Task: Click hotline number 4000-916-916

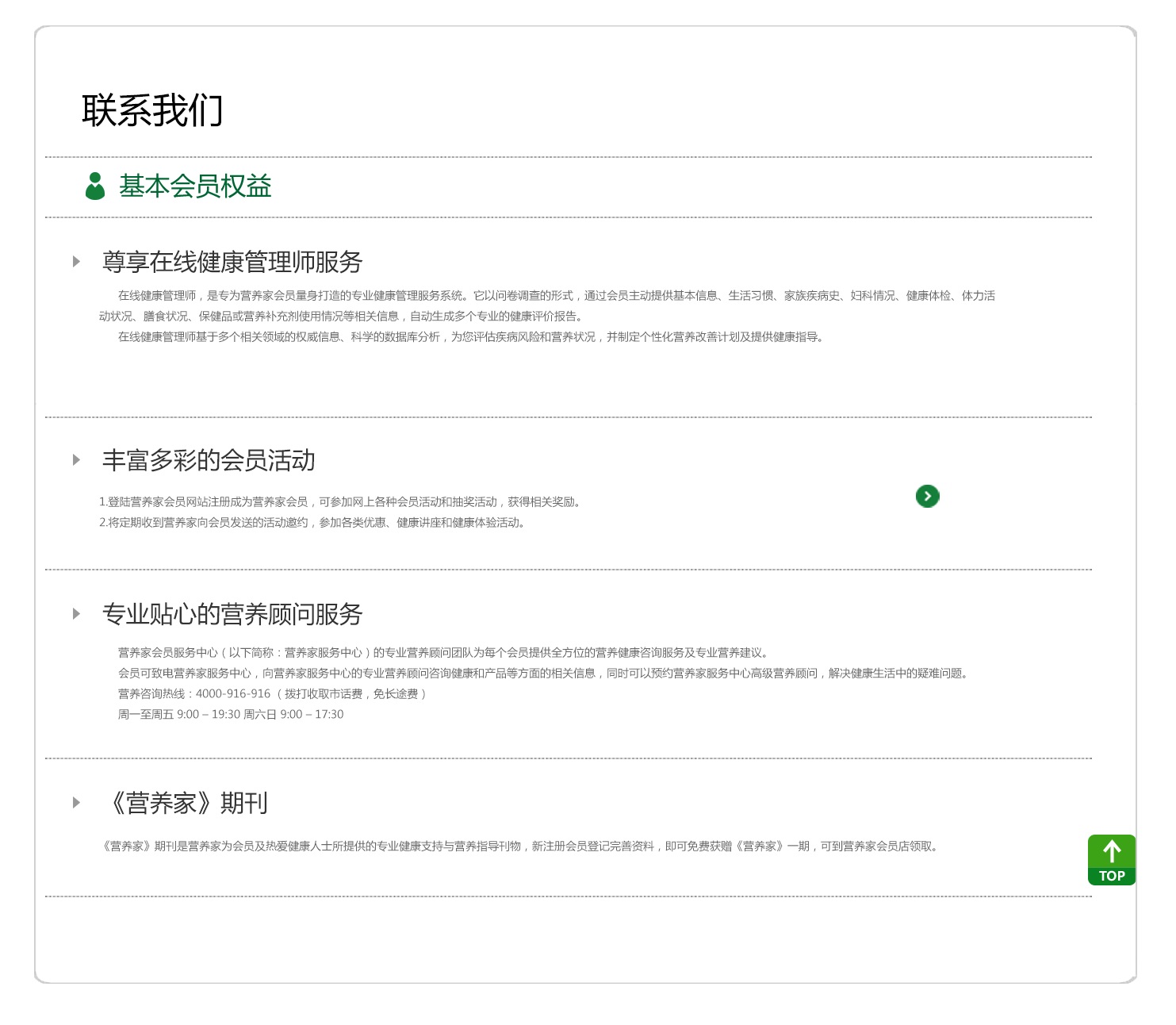Action: point(232,695)
